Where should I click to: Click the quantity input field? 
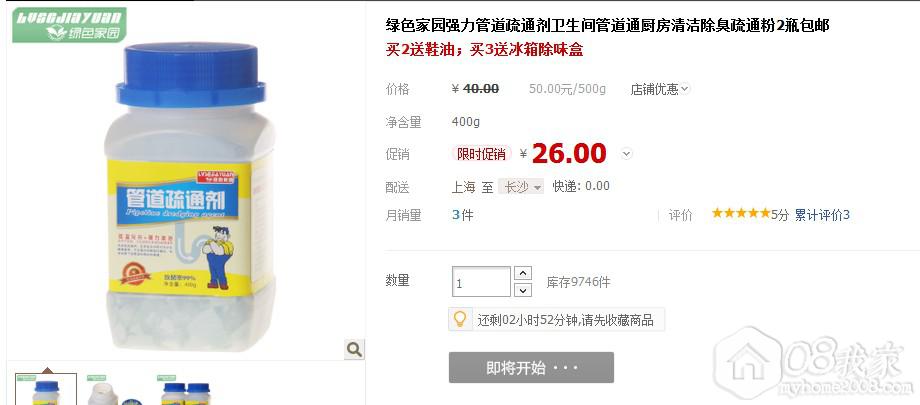coord(481,282)
